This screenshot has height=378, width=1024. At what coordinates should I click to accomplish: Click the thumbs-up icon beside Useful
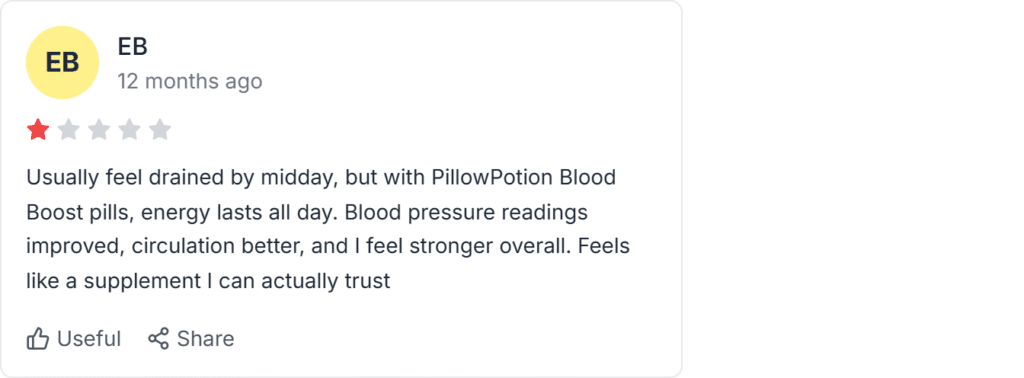pyautogui.click(x=38, y=339)
